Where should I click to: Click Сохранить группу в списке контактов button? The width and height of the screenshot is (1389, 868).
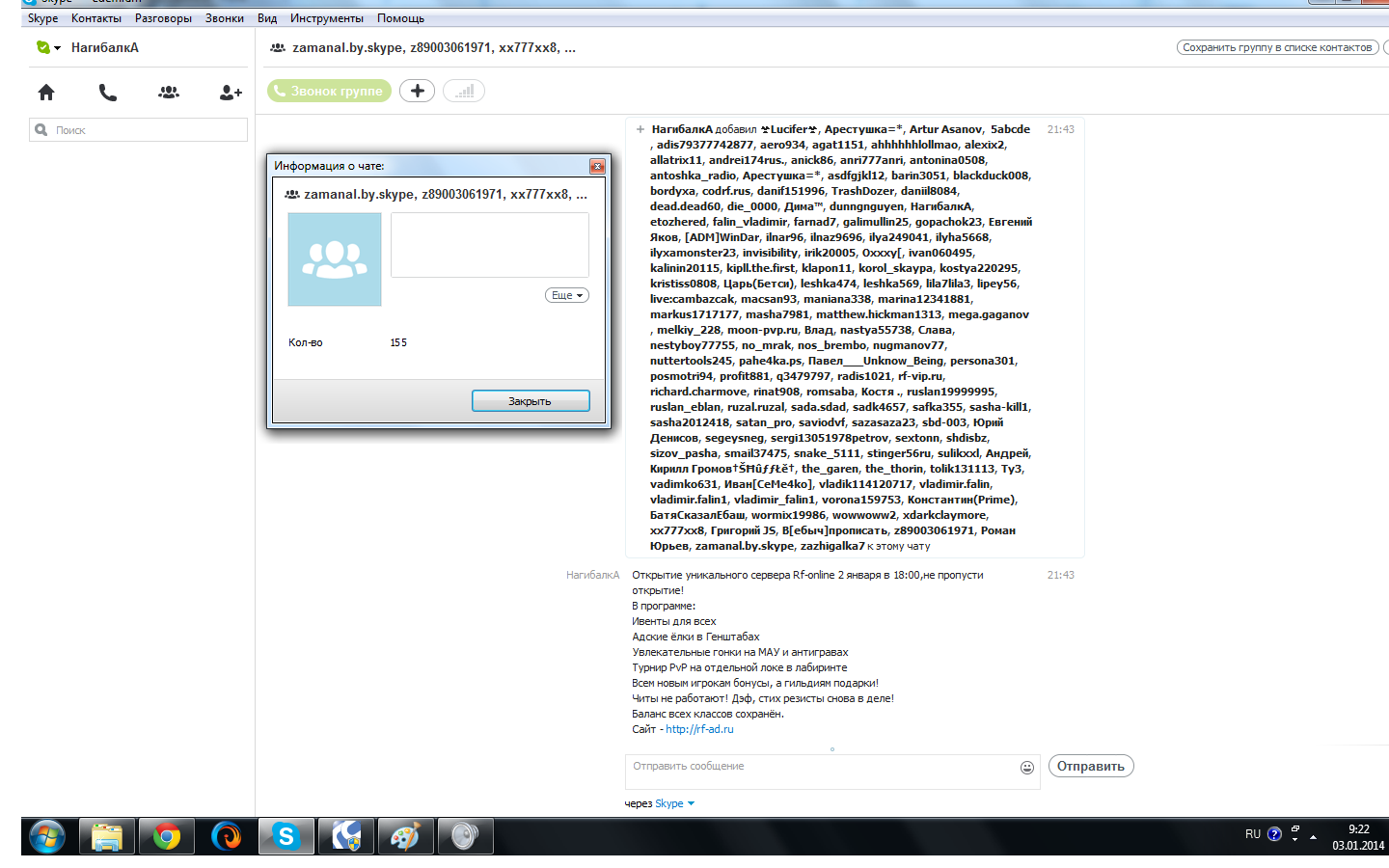coord(1277,47)
